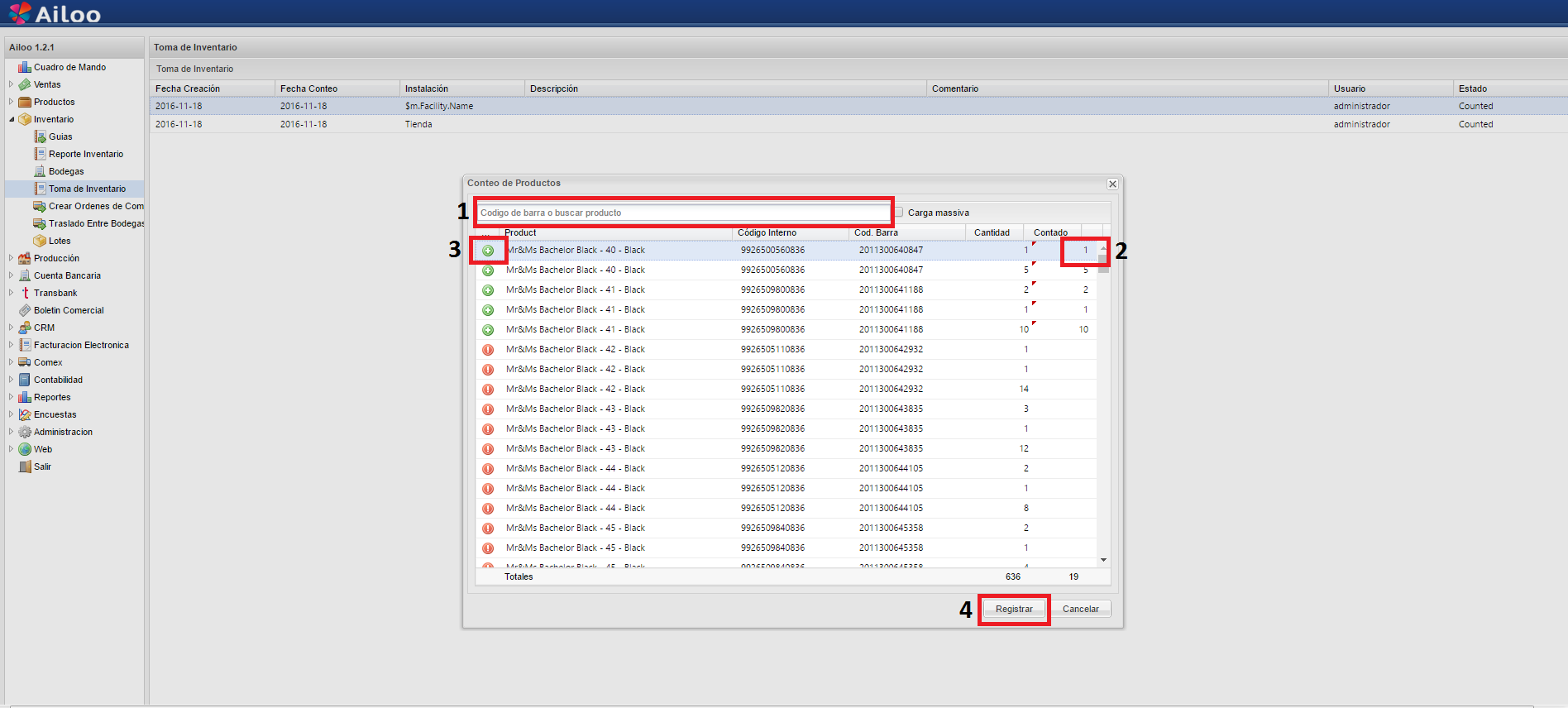
Task: Click the Boletin Comercial icon
Action: 25,310
